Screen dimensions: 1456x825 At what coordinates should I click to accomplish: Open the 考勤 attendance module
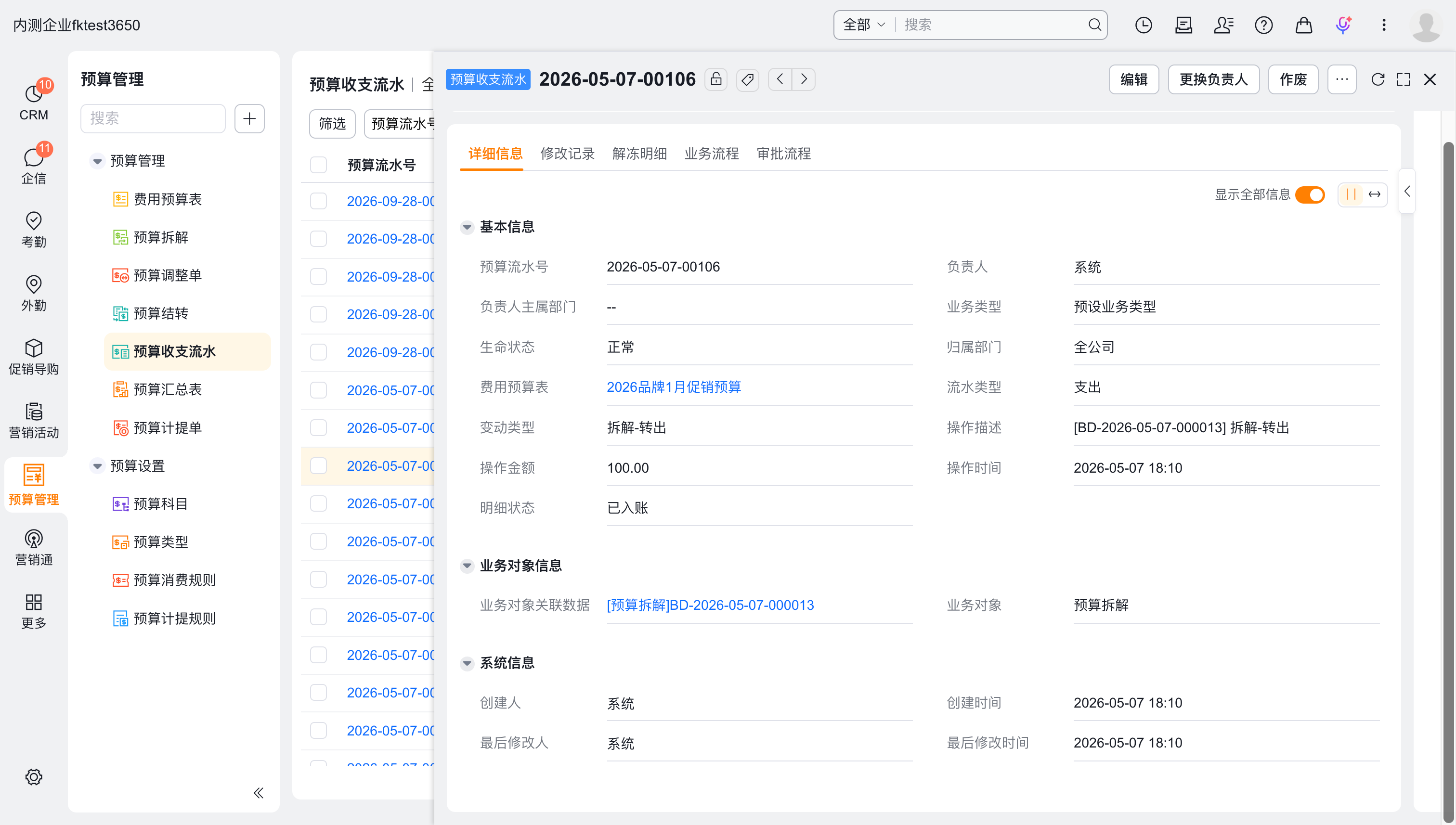(x=33, y=229)
